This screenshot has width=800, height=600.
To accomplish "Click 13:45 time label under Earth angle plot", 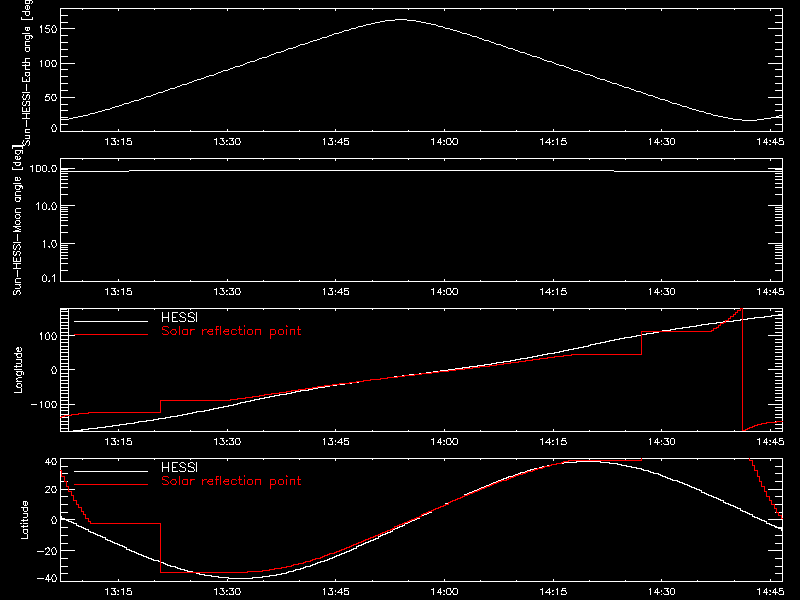I will pos(336,142).
